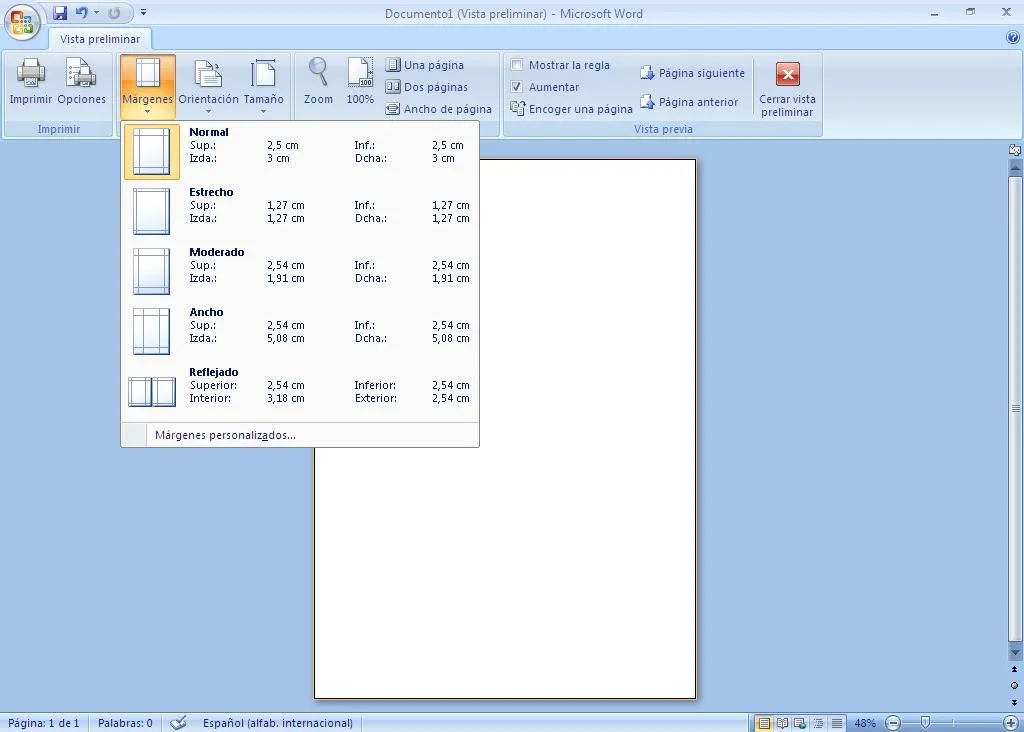The image size is (1024, 732).
Task: Go to Página siguiente
Action: 692,73
